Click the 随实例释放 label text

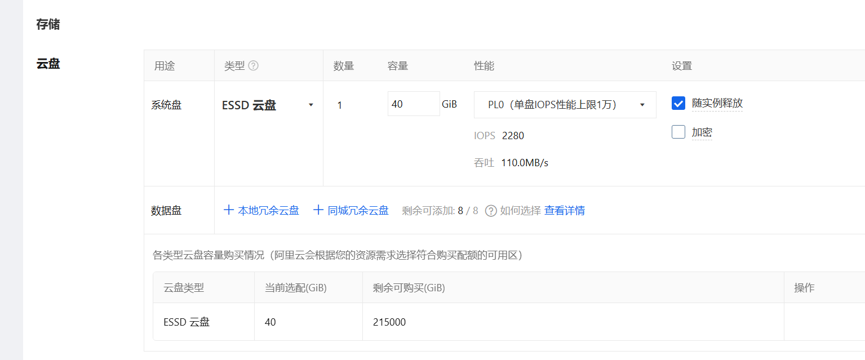pos(717,103)
